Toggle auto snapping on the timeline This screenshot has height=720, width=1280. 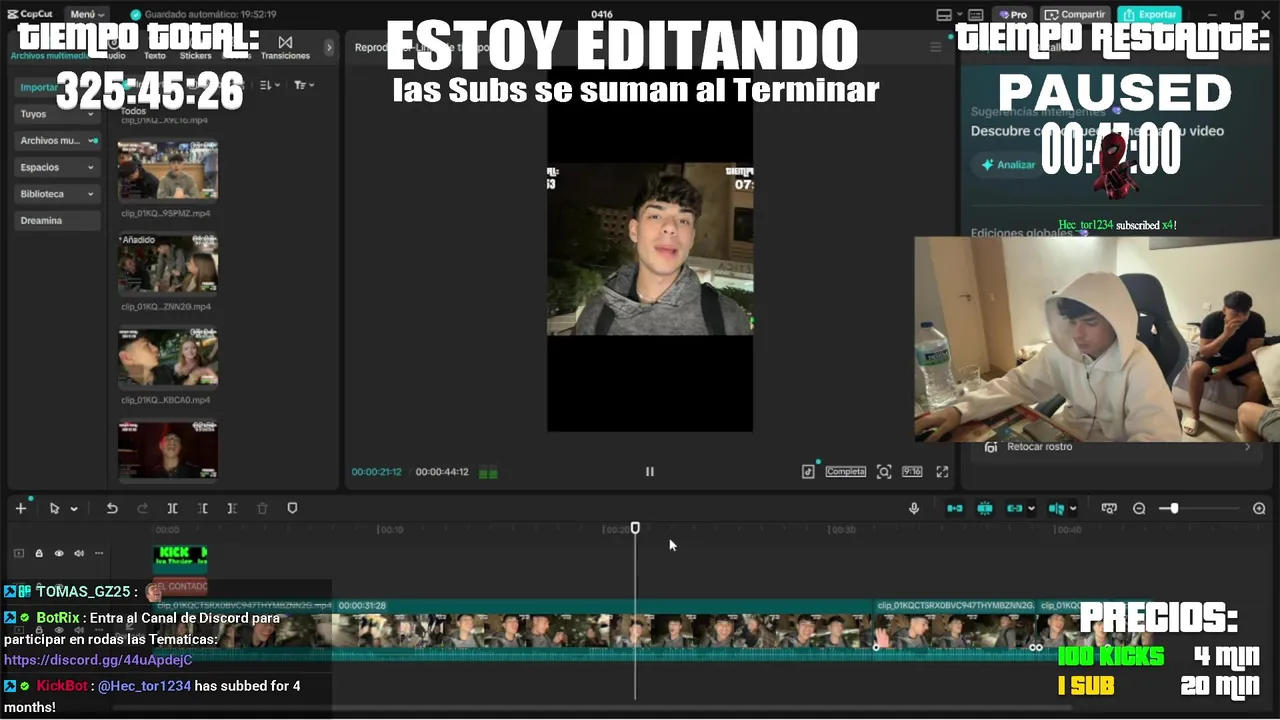coord(985,508)
